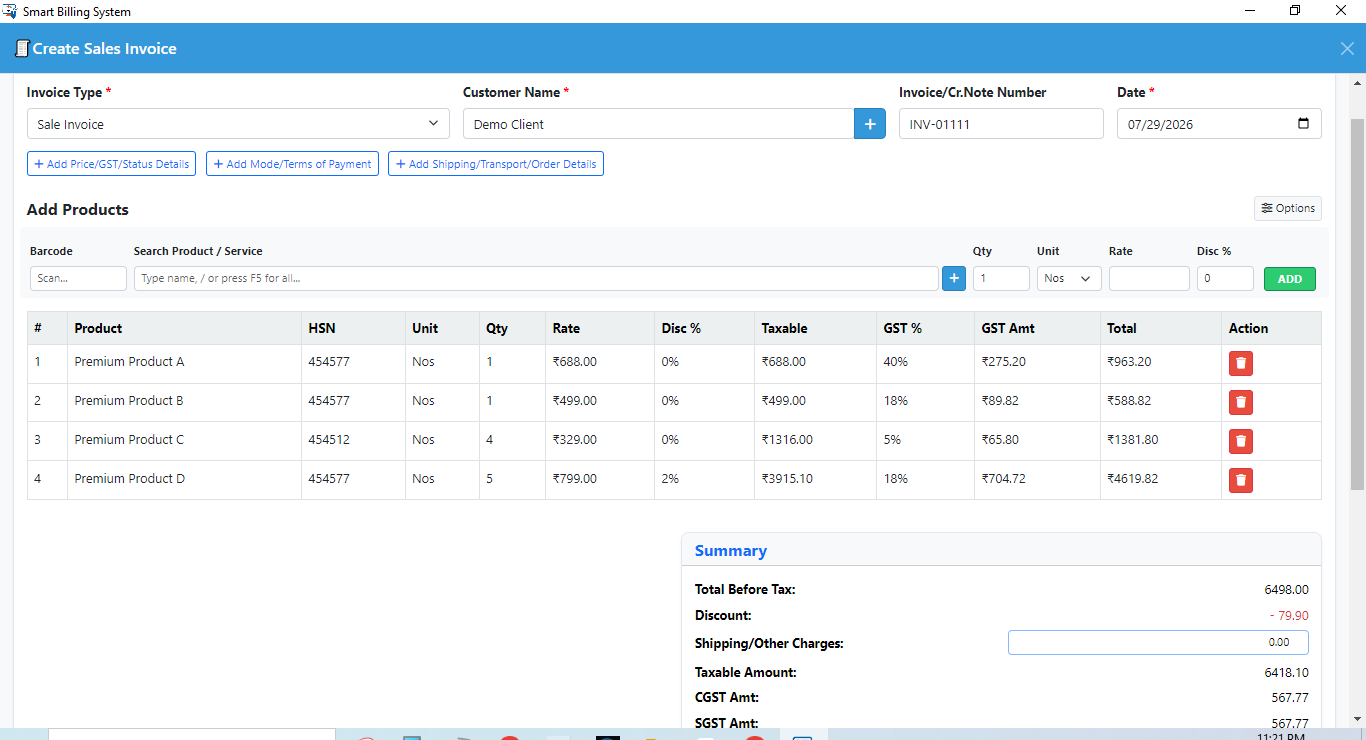Delete the Premium Product C row
1366x740 pixels.
point(1241,441)
